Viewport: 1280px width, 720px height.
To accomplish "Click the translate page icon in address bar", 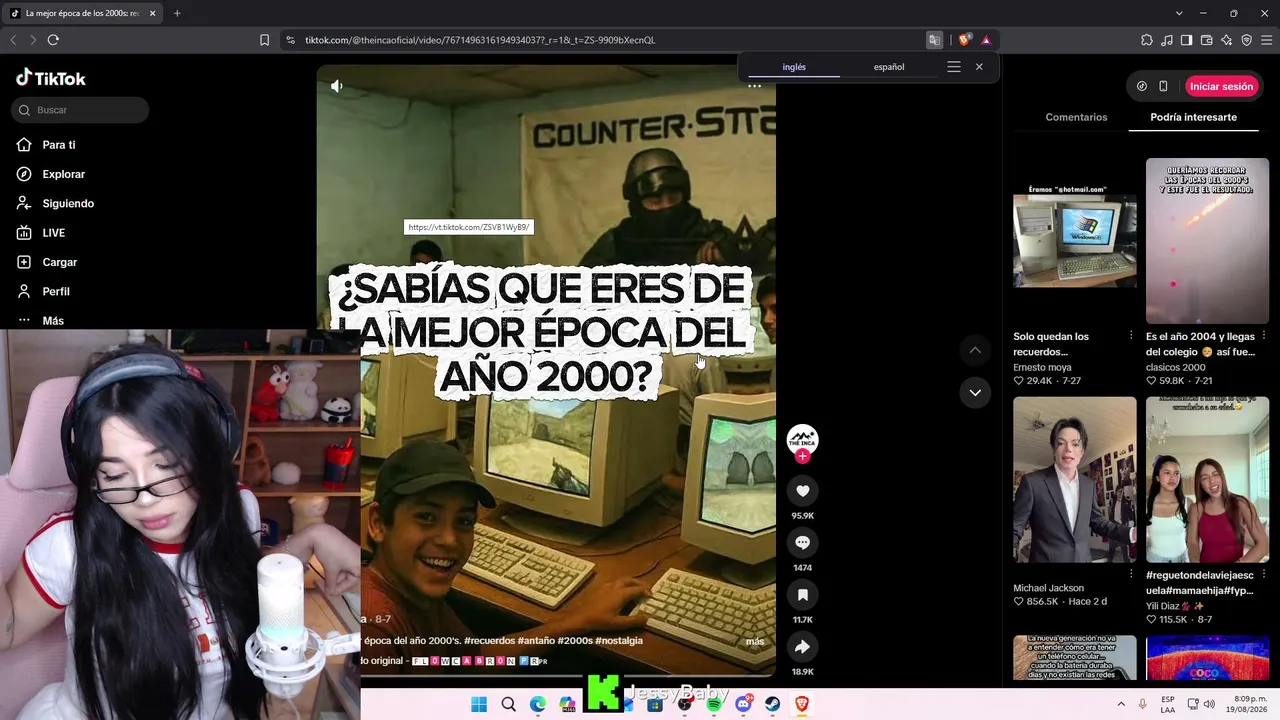I will [x=934, y=40].
